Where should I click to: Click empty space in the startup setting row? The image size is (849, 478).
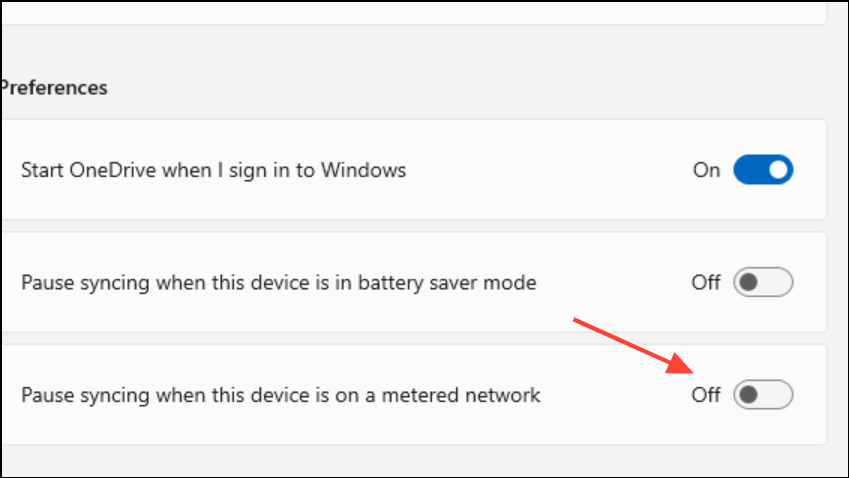coord(550,170)
